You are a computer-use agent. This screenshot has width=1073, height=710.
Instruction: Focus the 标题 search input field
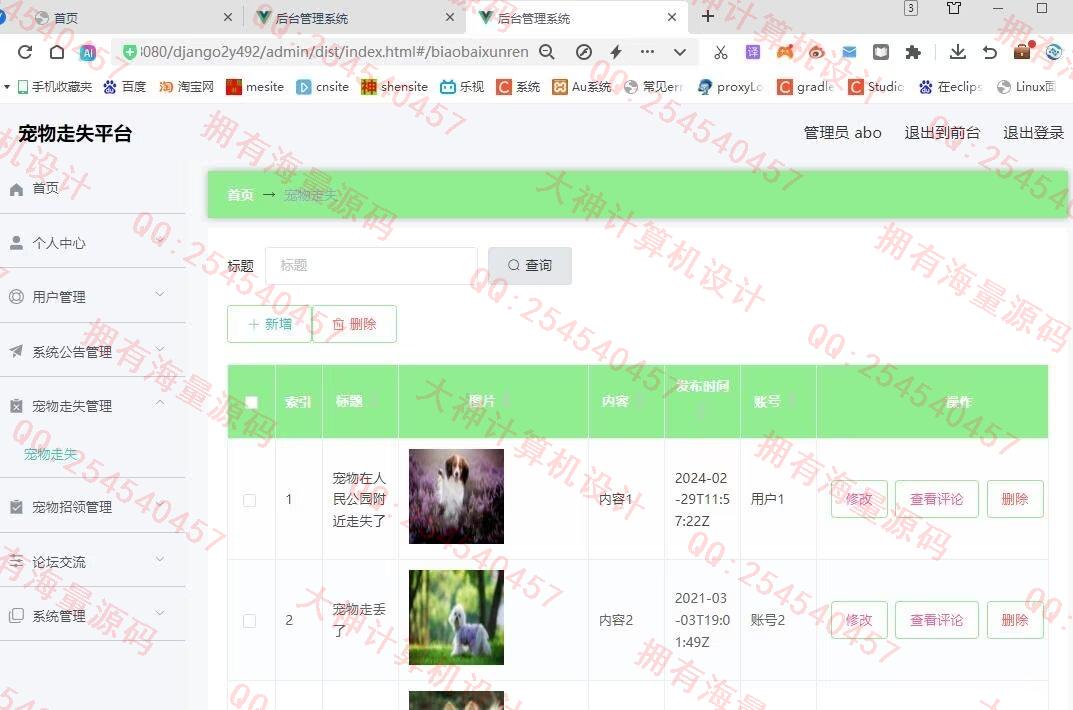[x=371, y=265]
